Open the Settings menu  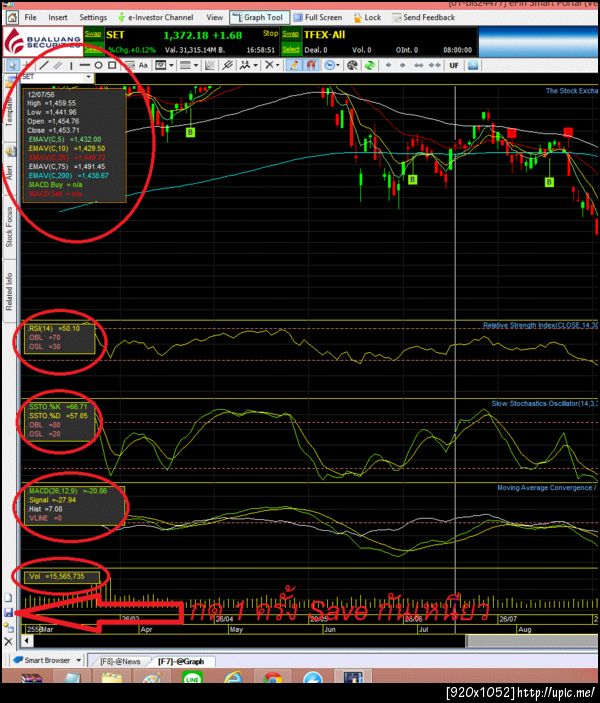click(93, 17)
